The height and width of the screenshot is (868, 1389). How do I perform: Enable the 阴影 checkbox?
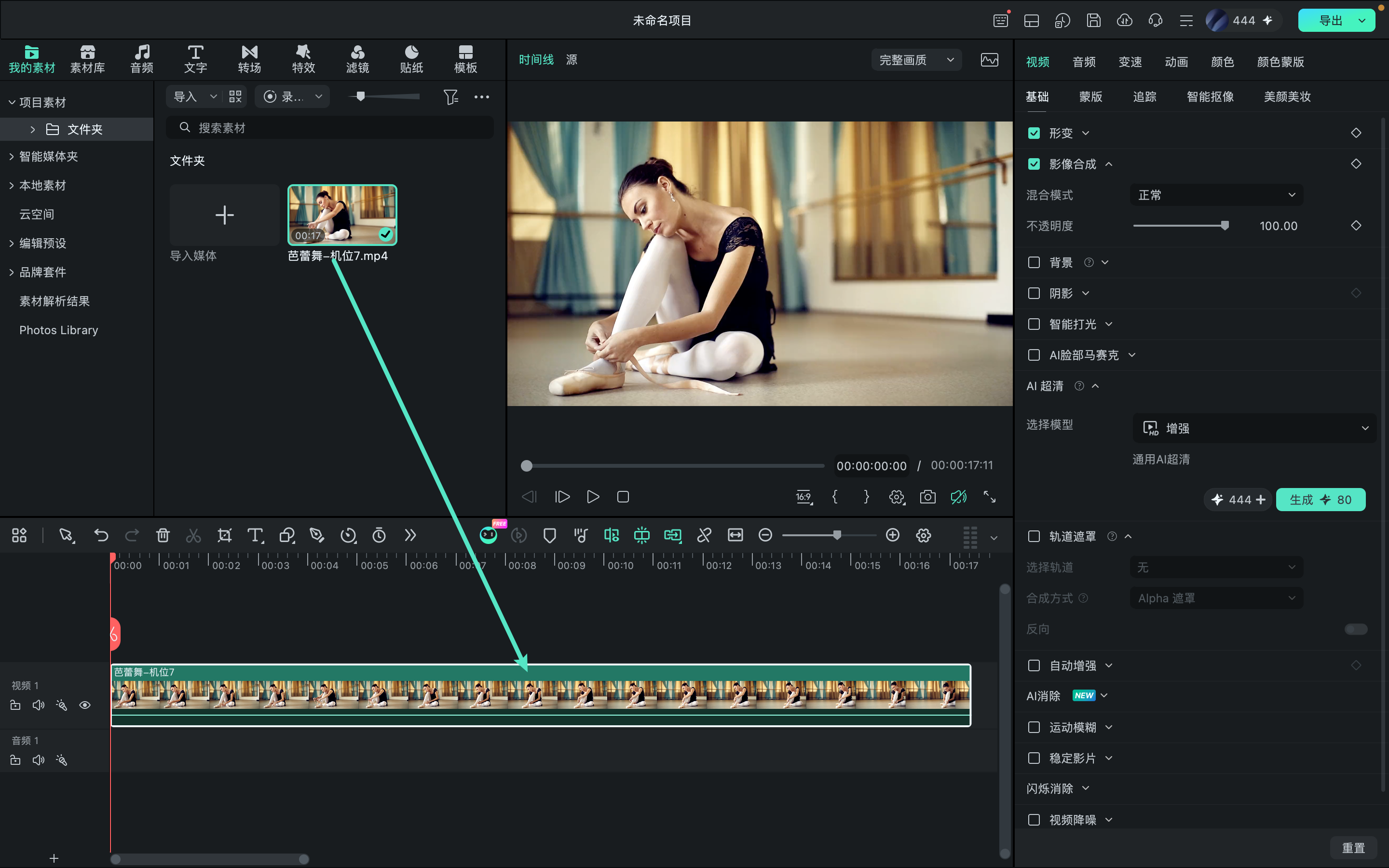pyautogui.click(x=1034, y=293)
